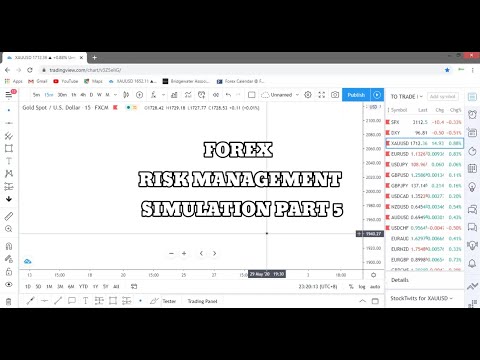Open the Measure ruler tool

point(9,216)
